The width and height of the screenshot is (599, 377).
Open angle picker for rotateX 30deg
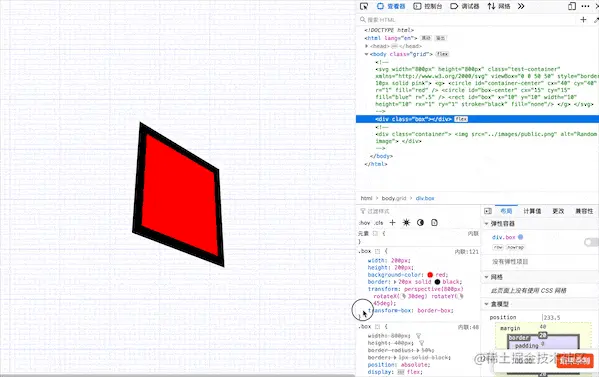point(404,296)
